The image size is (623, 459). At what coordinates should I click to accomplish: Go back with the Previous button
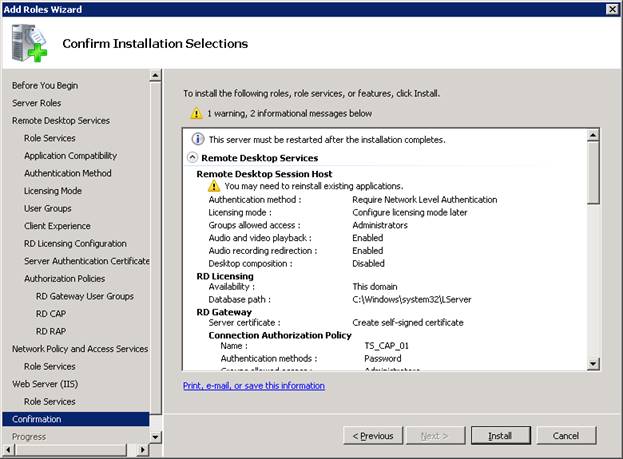click(369, 436)
